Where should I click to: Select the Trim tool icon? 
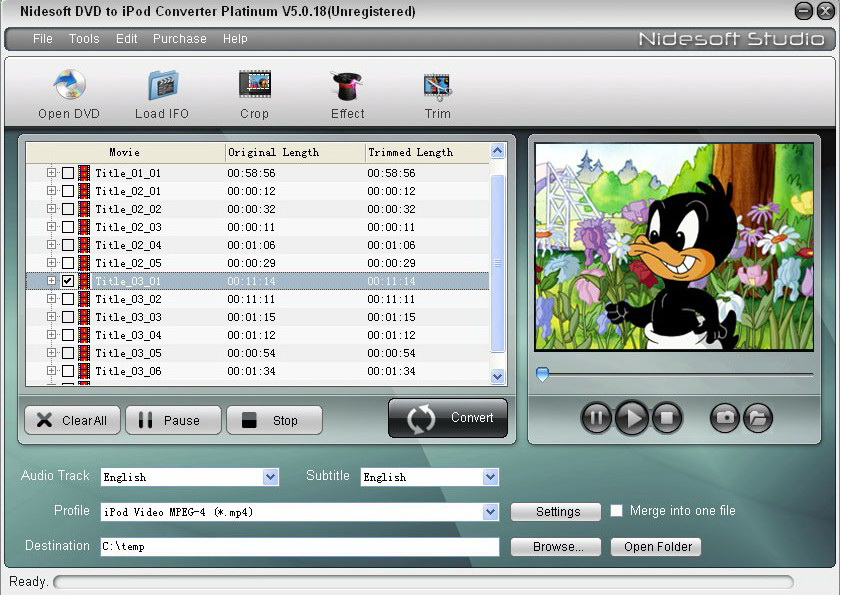tap(437, 86)
